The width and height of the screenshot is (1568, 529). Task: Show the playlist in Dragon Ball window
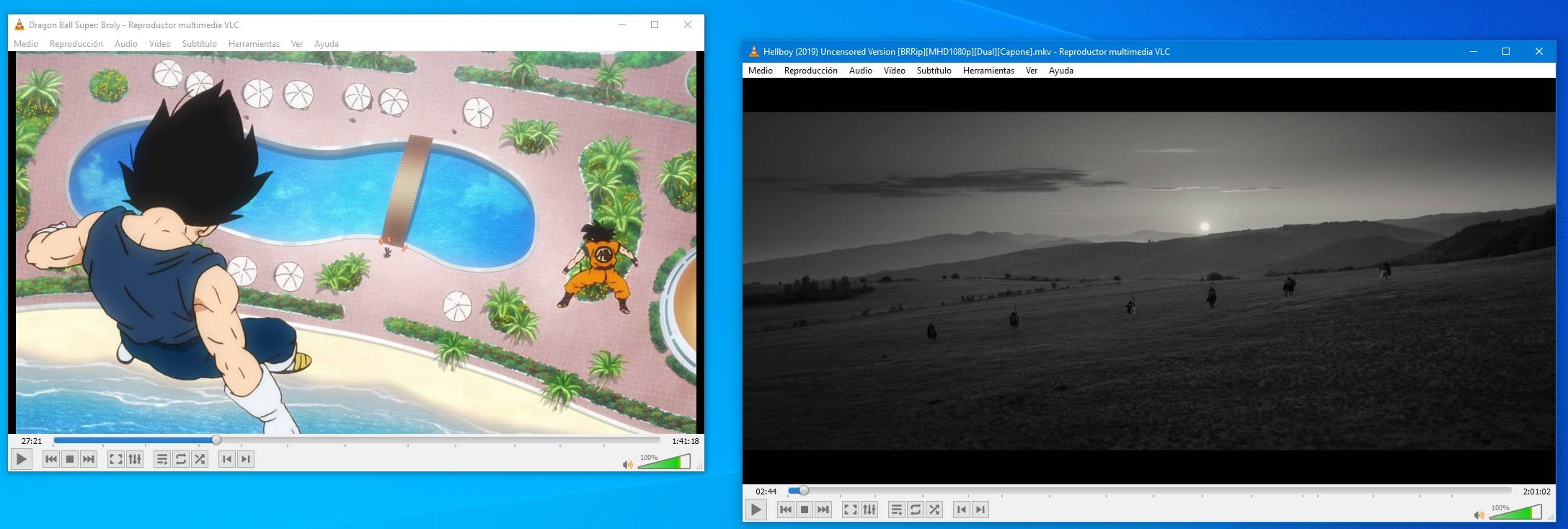click(162, 459)
